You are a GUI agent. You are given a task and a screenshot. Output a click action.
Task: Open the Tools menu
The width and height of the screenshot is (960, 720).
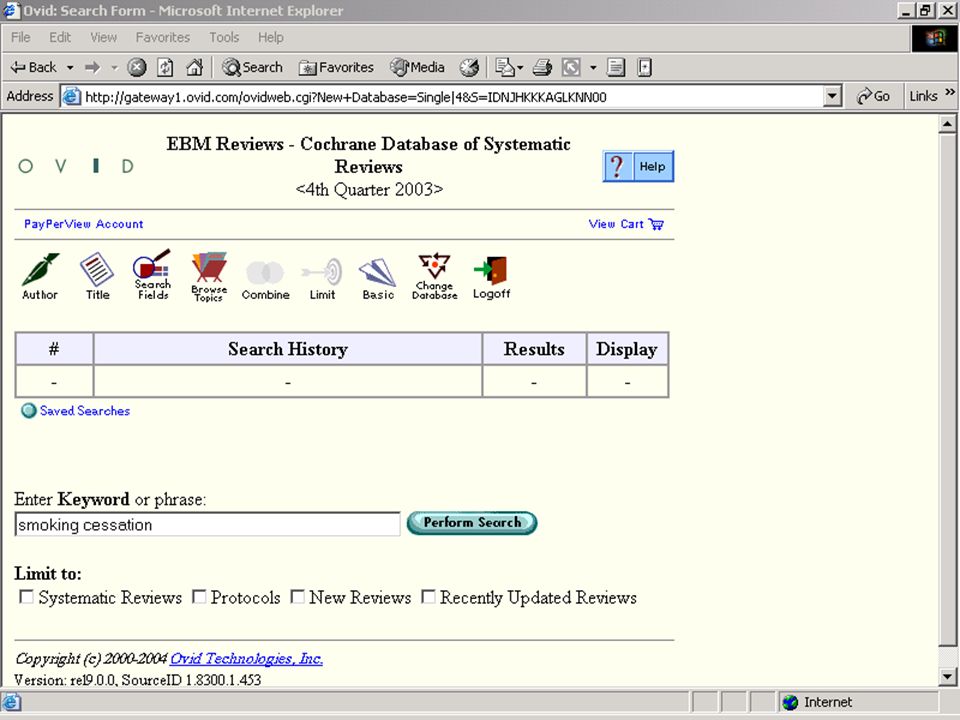pos(224,37)
